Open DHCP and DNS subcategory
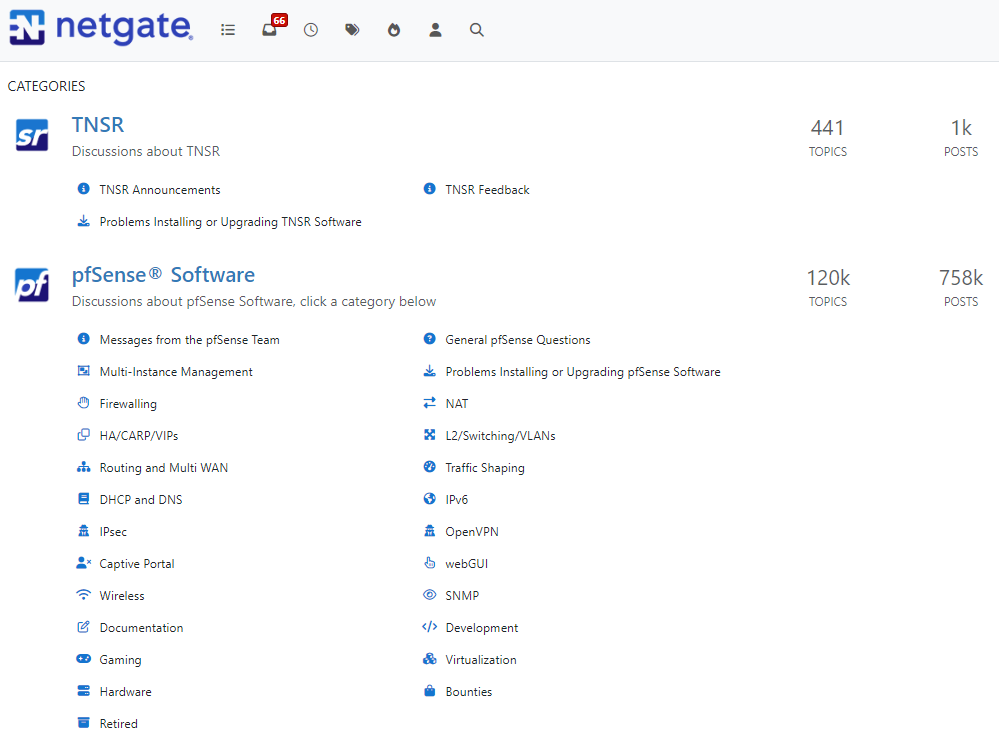The height and width of the screenshot is (744, 999). tap(141, 500)
